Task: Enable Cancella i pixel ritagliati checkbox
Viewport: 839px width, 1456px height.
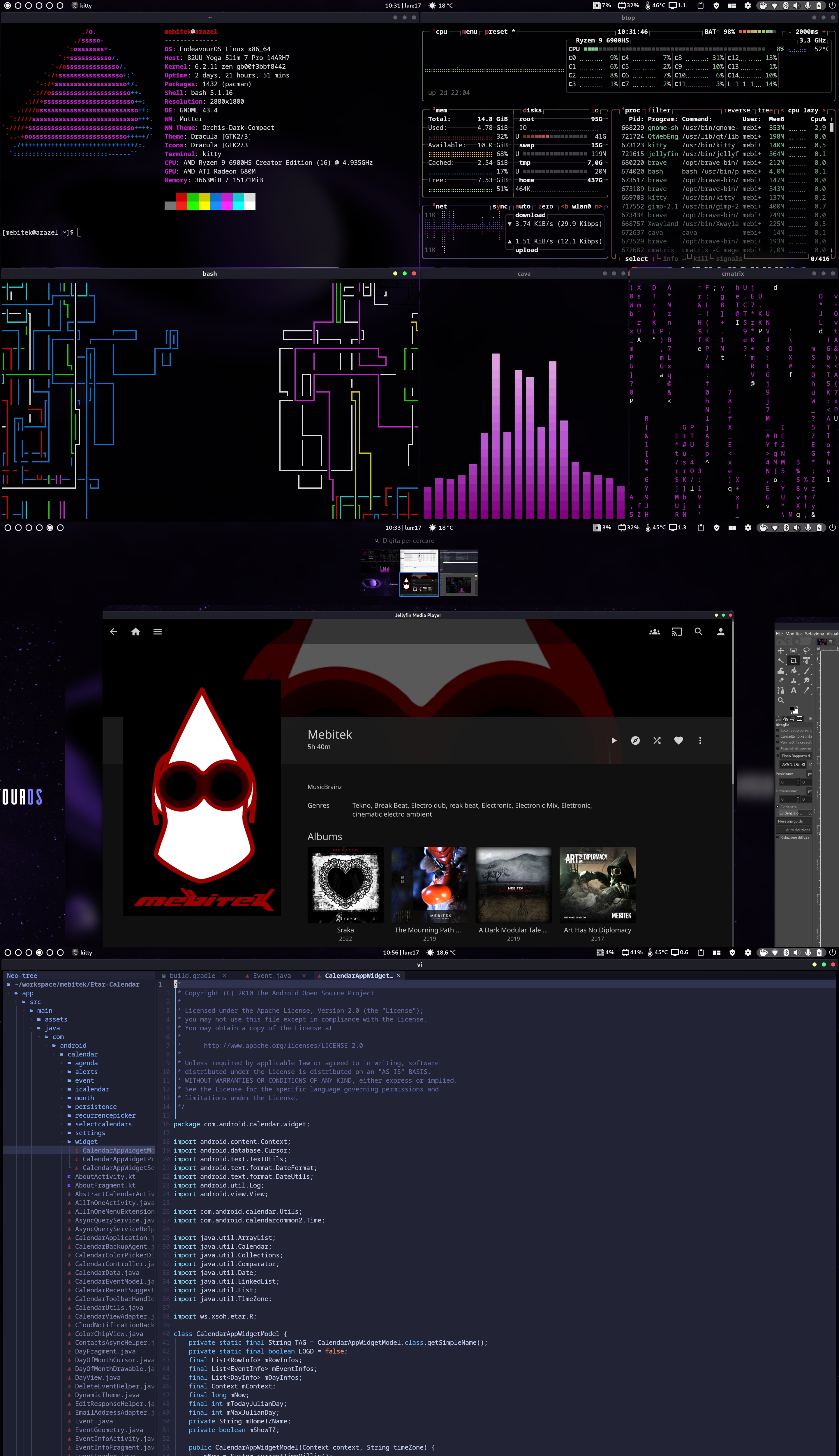Action: [x=778, y=736]
